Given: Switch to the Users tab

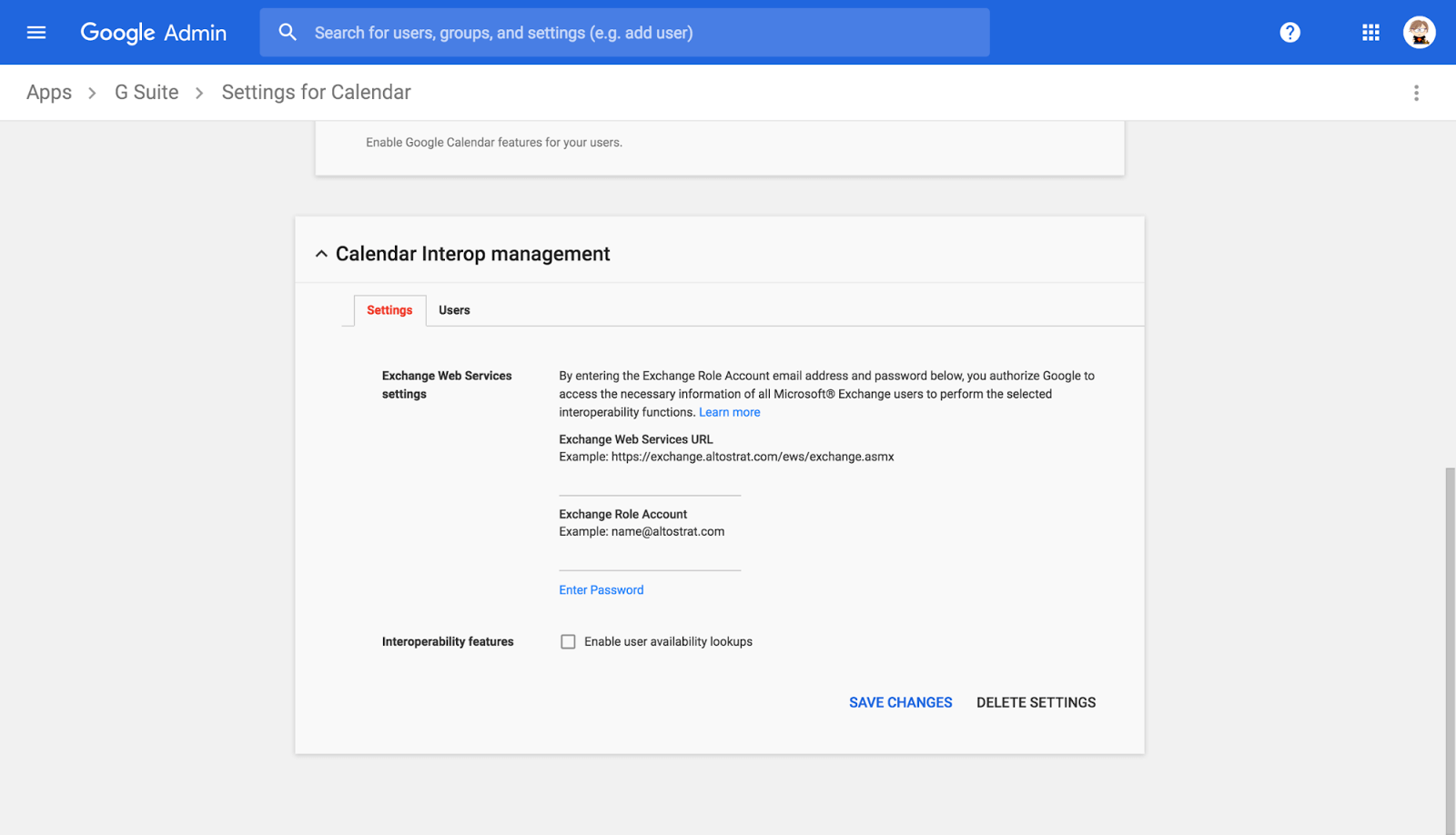Looking at the screenshot, I should point(454,310).
